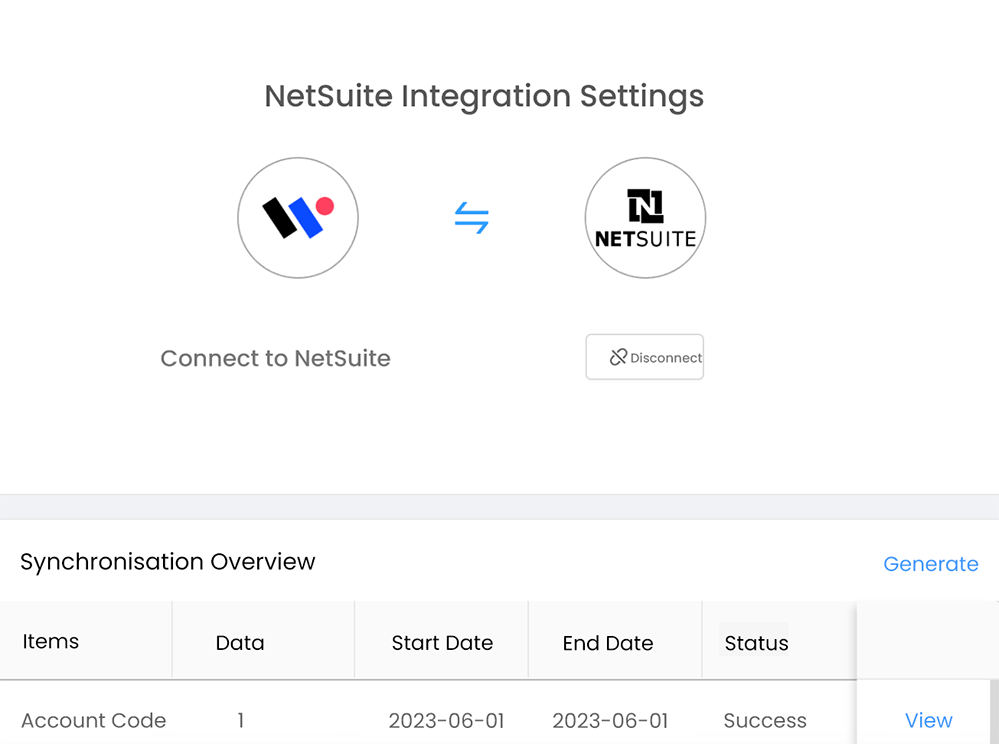Click the start date 2023-06-01 cell
Image resolution: width=999 pixels, height=744 pixels.
tap(447, 720)
